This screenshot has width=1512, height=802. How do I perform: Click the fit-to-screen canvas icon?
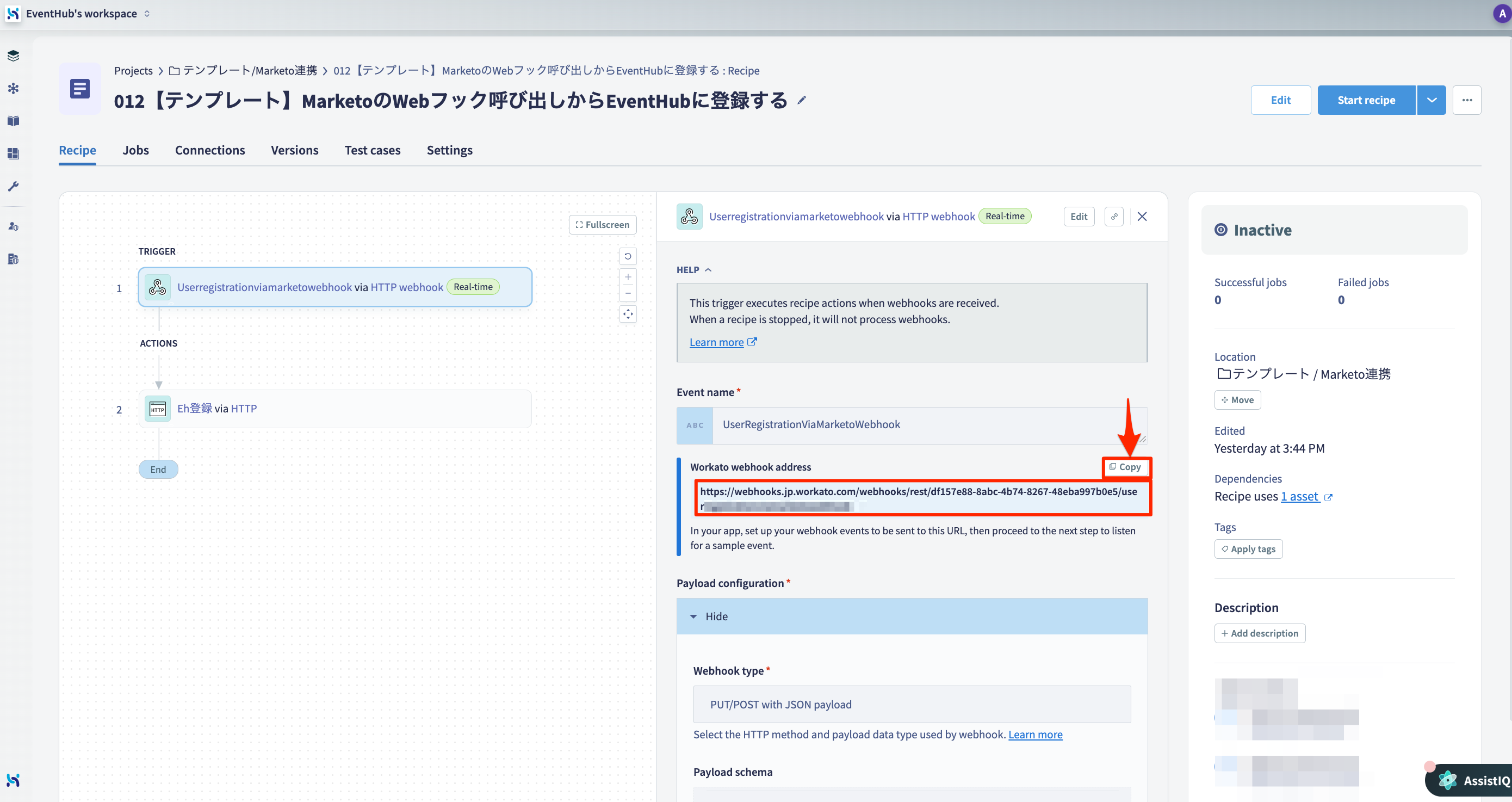click(x=628, y=314)
